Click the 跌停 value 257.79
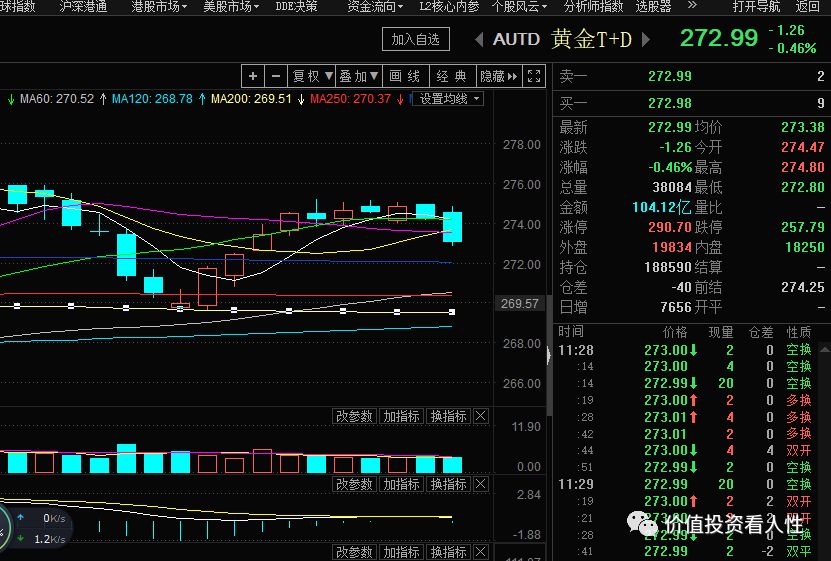 (x=802, y=227)
